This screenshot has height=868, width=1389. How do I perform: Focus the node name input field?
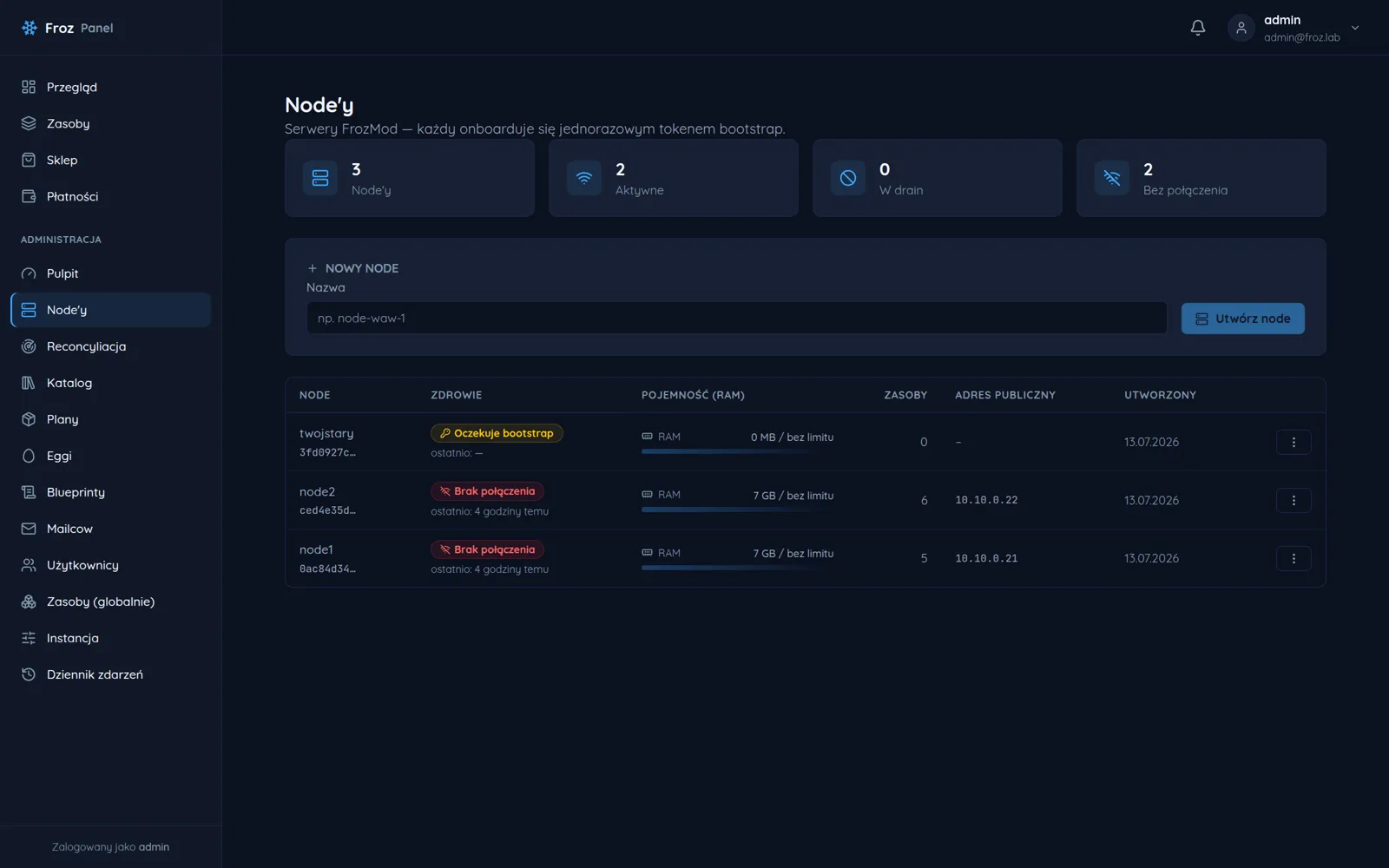click(x=736, y=319)
